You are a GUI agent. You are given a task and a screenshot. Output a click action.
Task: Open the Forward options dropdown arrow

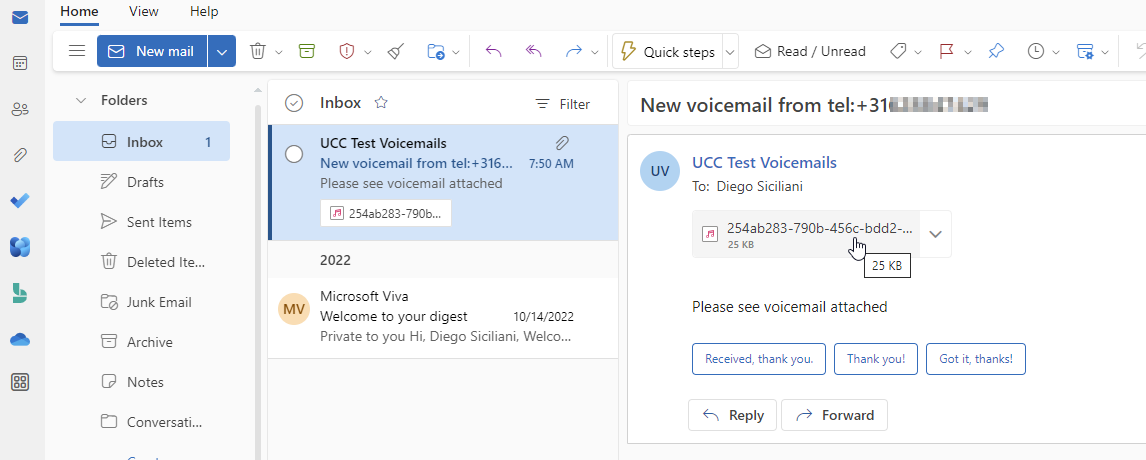595,52
